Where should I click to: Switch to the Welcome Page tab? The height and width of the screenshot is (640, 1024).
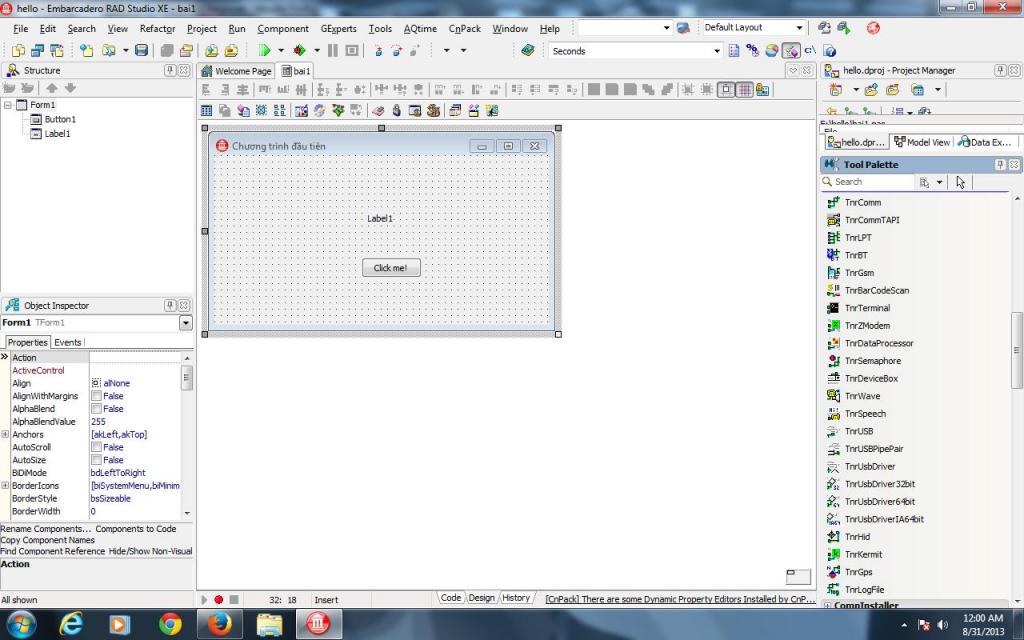point(237,71)
